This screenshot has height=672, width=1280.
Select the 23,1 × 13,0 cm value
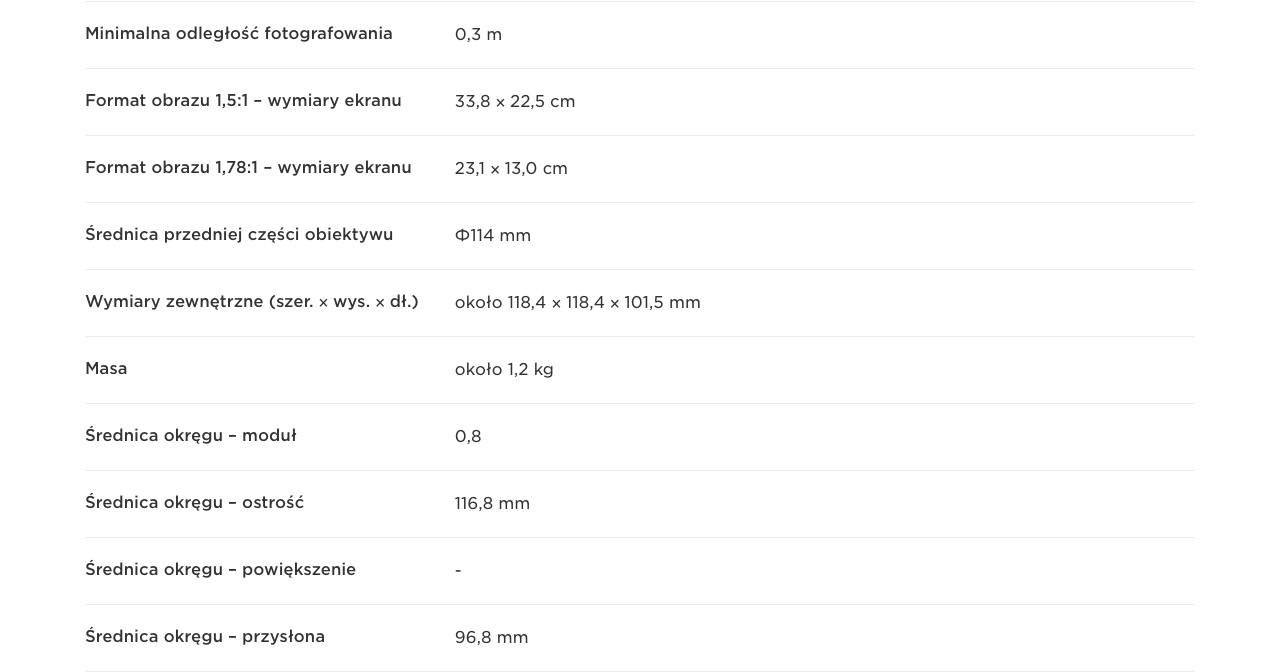point(511,169)
